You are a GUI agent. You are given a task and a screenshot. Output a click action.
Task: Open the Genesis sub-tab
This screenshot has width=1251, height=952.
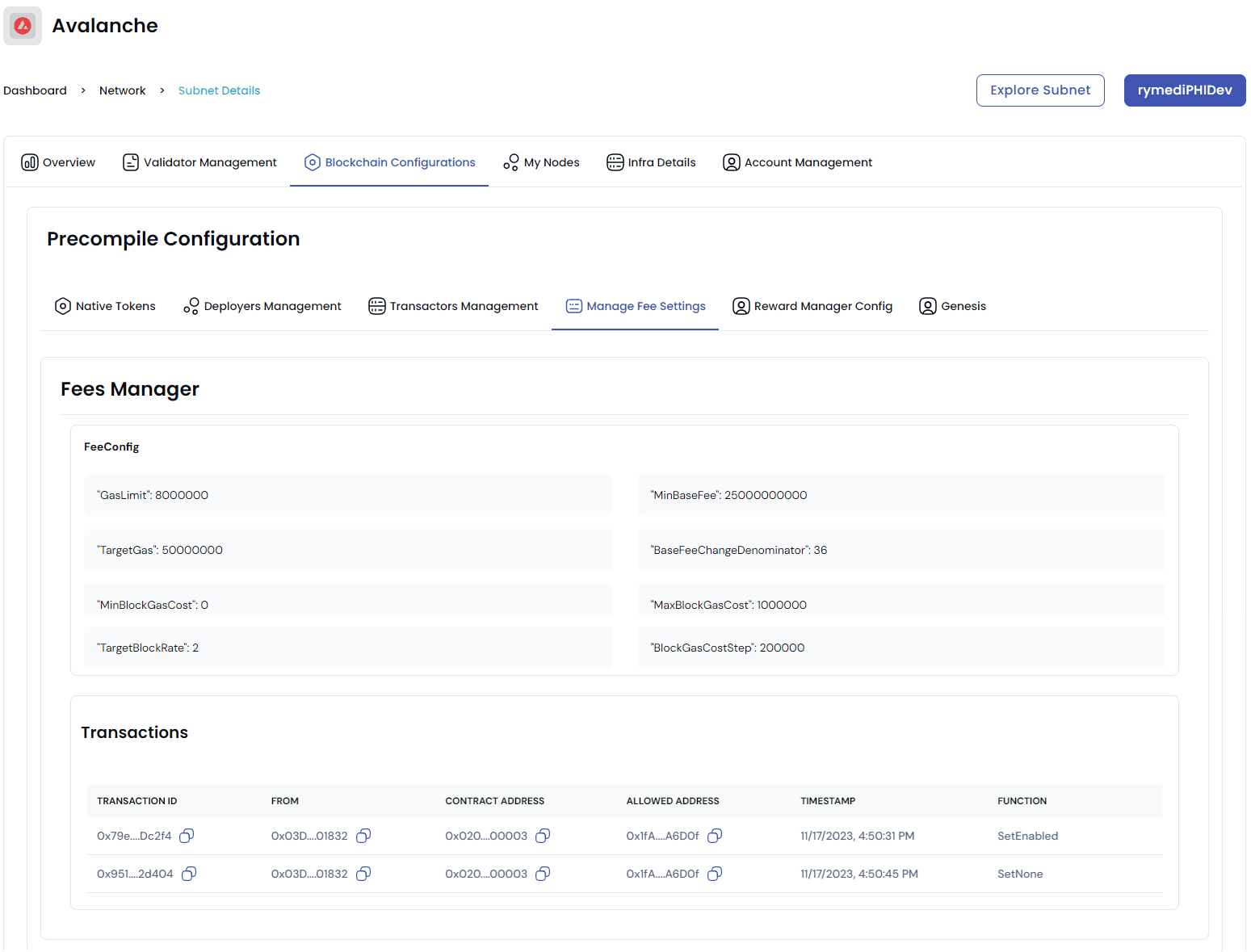pos(953,306)
